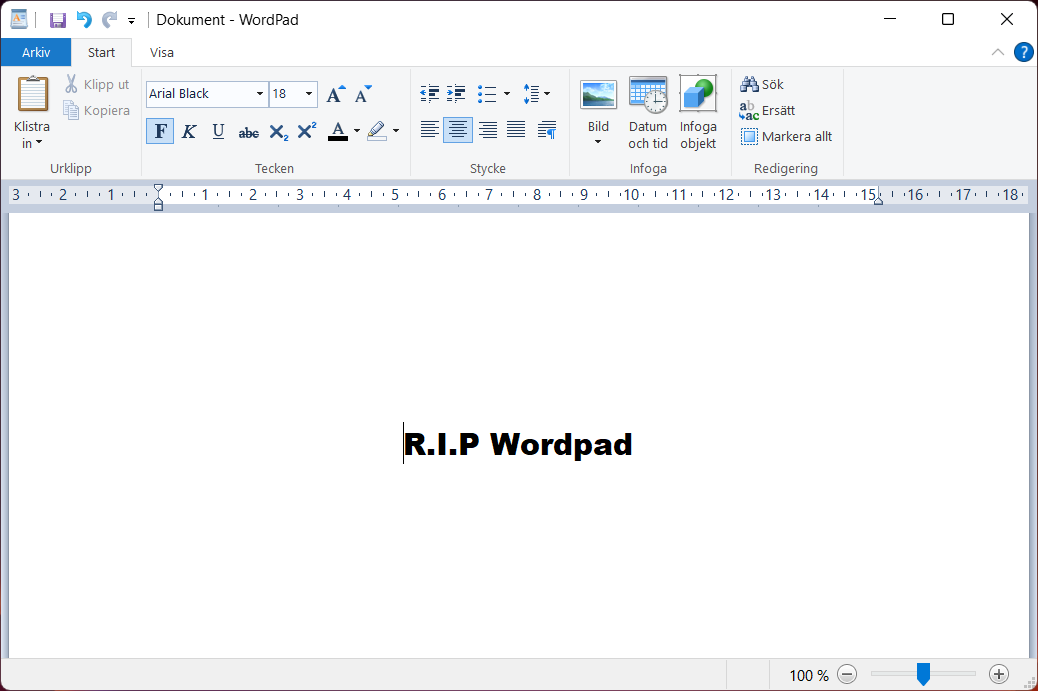
Task: Toggle italic formatting
Action: 189,130
